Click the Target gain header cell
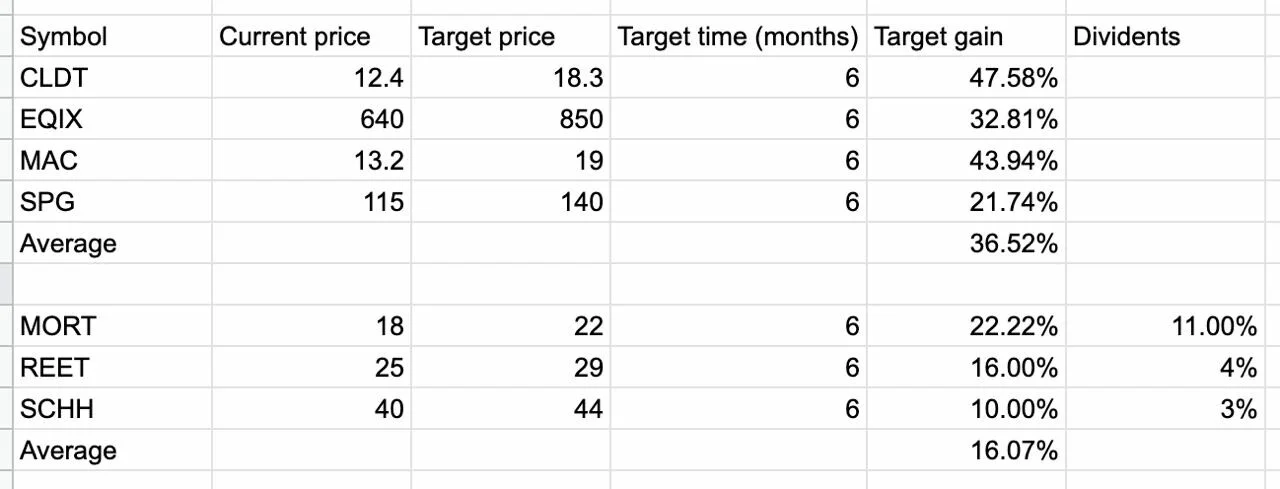Image resolution: width=1280 pixels, height=489 pixels. click(966, 37)
